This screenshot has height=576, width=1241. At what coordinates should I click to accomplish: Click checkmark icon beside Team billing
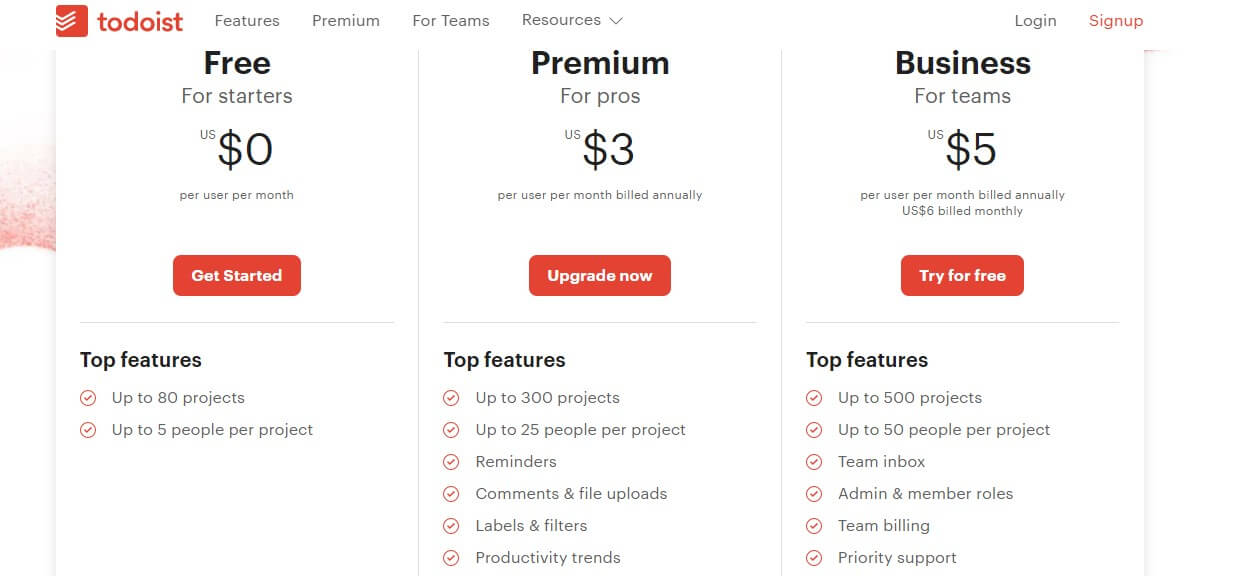click(x=814, y=526)
